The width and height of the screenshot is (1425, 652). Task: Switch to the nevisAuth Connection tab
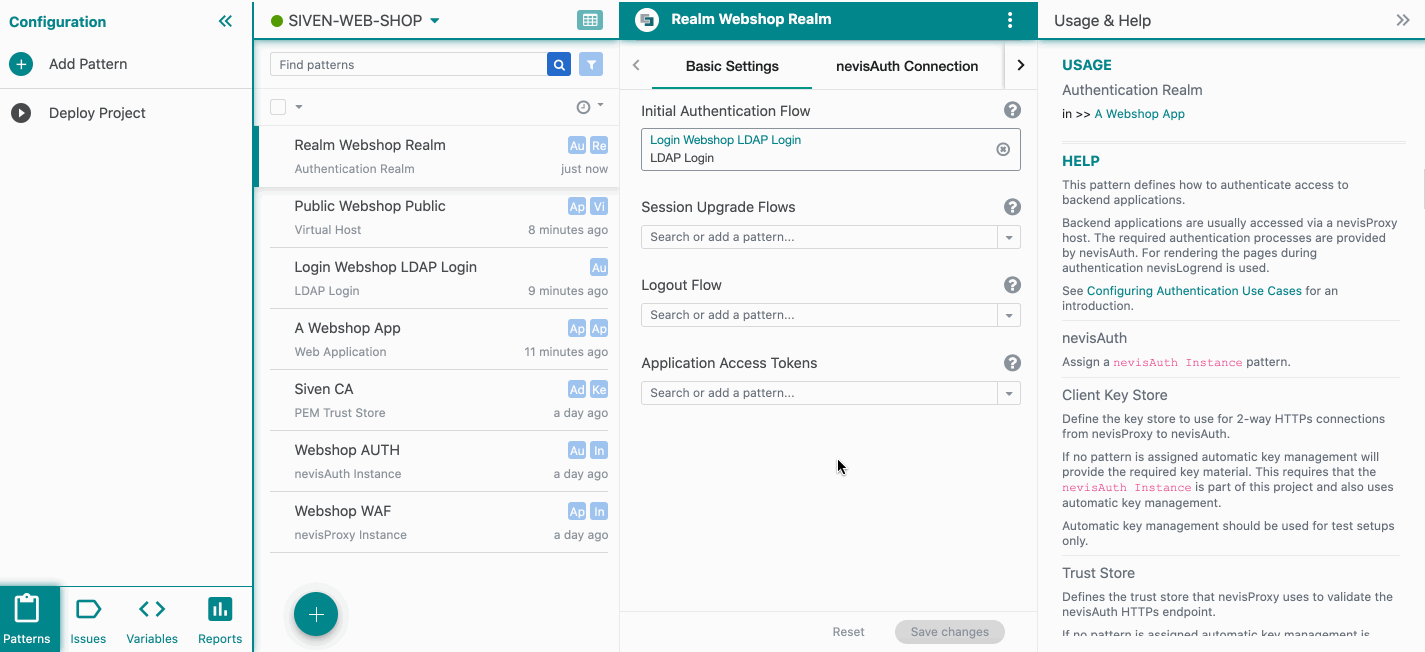[907, 66]
